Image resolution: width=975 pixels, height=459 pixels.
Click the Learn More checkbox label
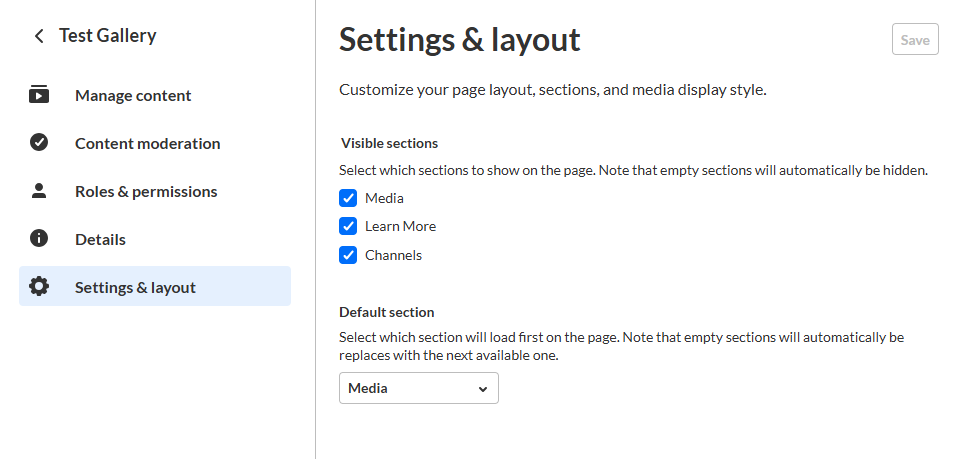[x=400, y=226]
